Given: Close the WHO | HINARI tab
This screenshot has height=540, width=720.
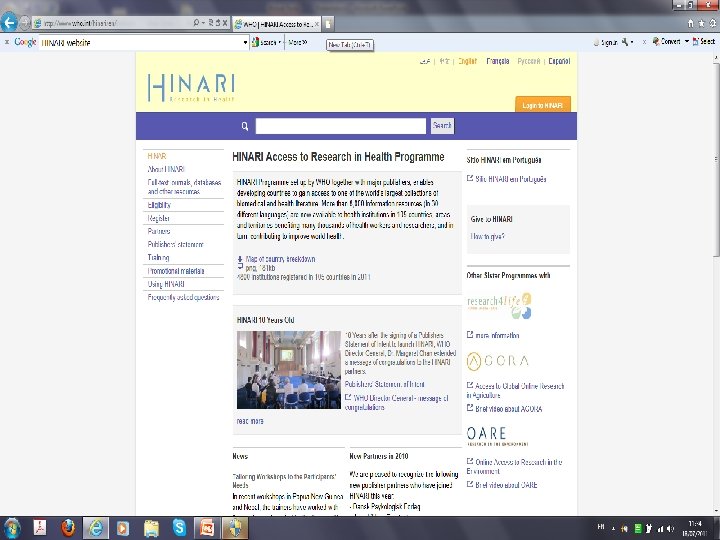Looking at the screenshot, I should [x=317, y=24].
